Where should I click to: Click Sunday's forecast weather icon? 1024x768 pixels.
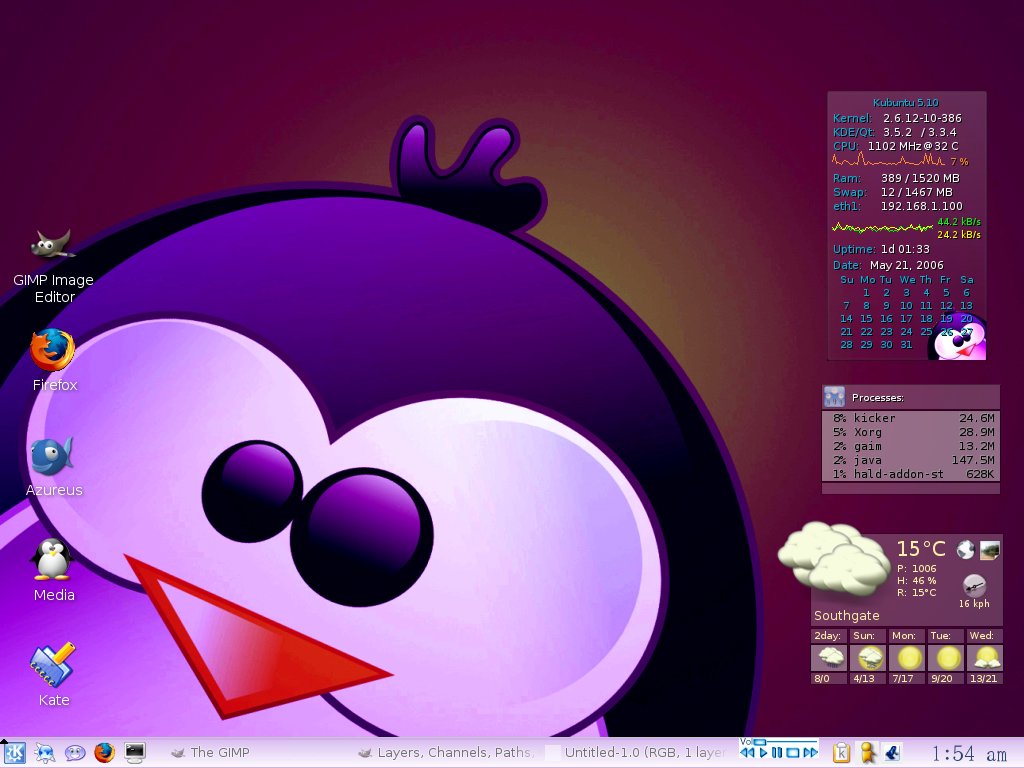[x=868, y=658]
